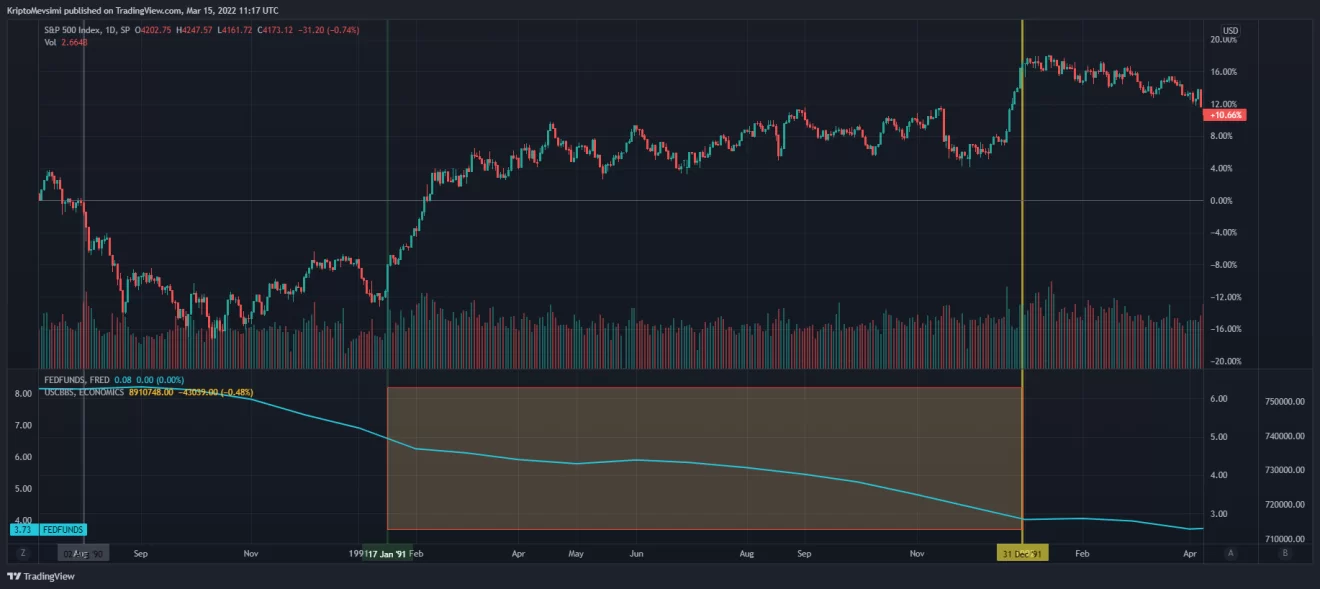Open the USD currency selector
Image resolution: width=1320 pixels, height=589 pixels.
tap(1230, 31)
